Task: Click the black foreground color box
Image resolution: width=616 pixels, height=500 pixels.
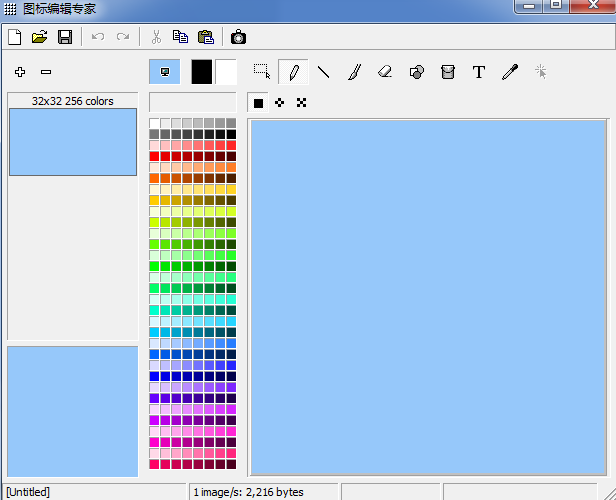Action: [202, 72]
